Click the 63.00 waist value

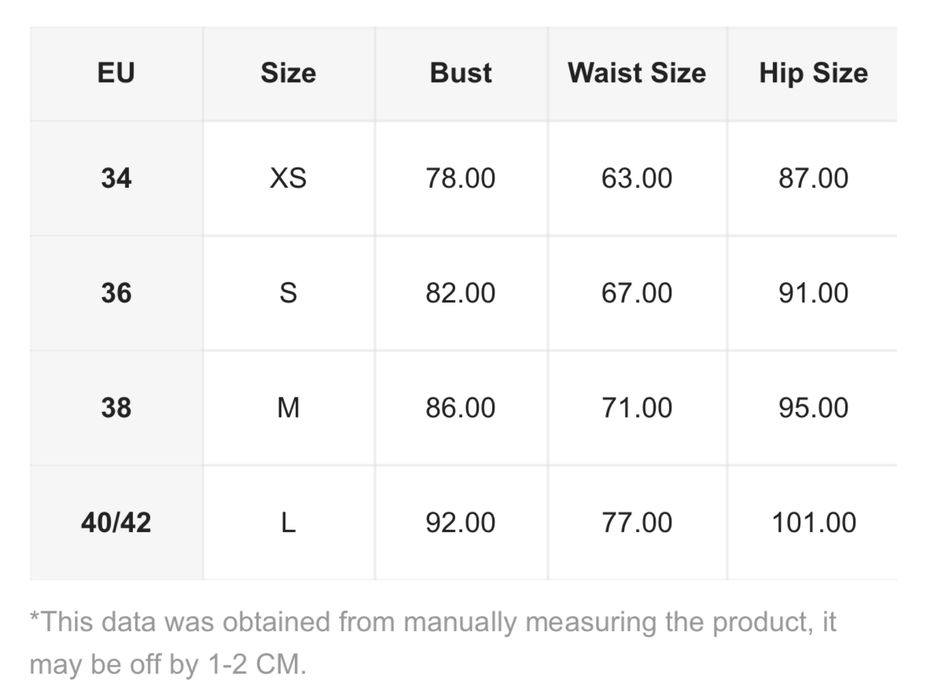(x=636, y=178)
